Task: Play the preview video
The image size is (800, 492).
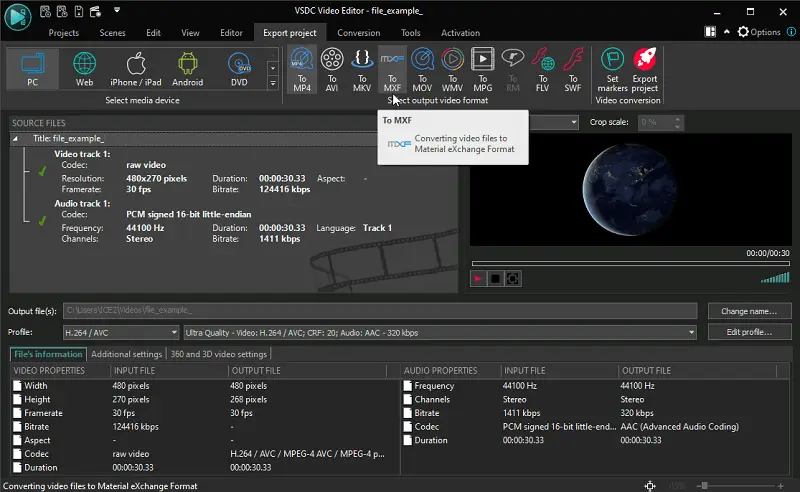Action: (x=478, y=279)
